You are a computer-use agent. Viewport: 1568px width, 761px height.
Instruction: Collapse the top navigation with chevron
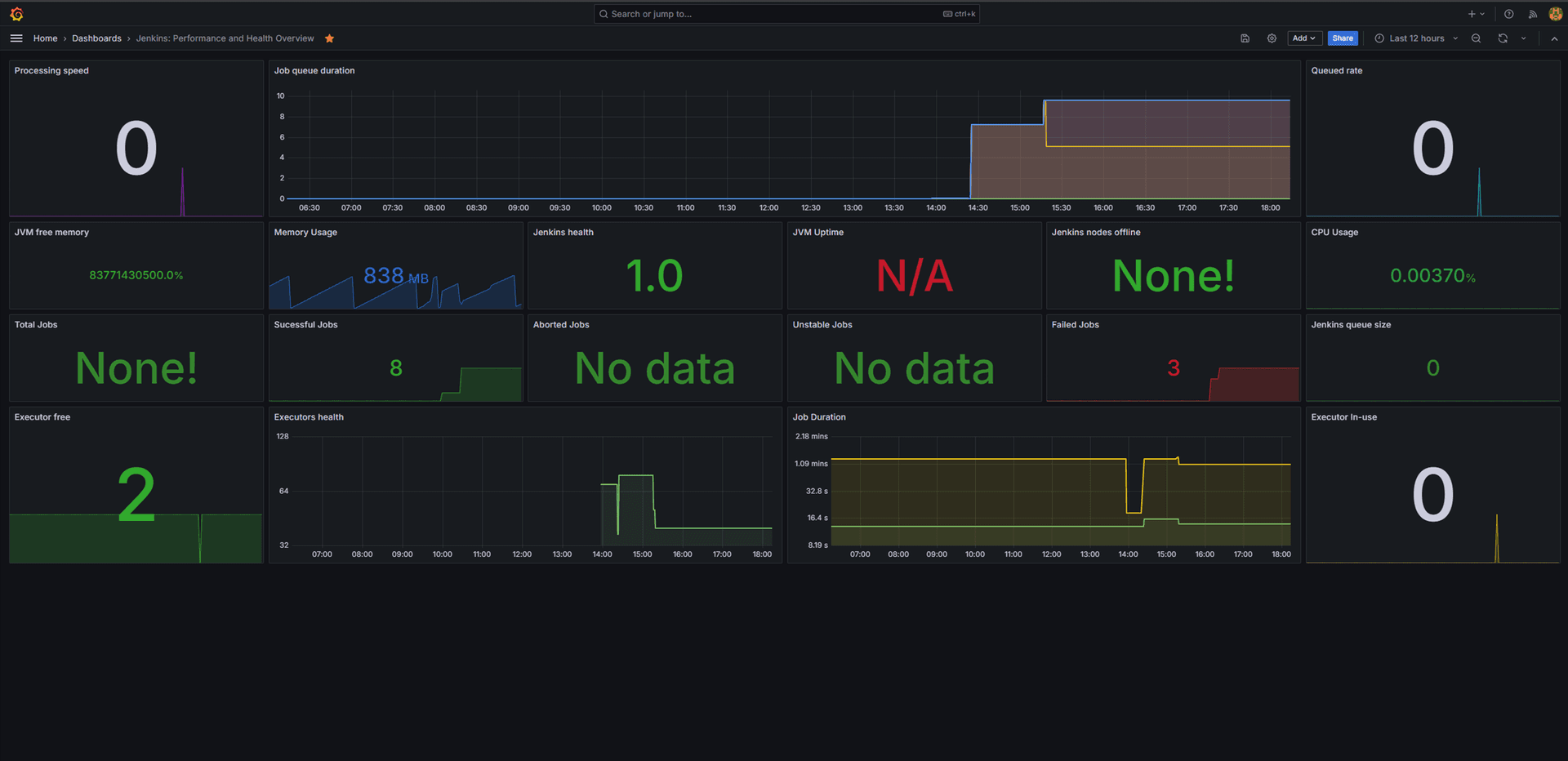[1554, 38]
